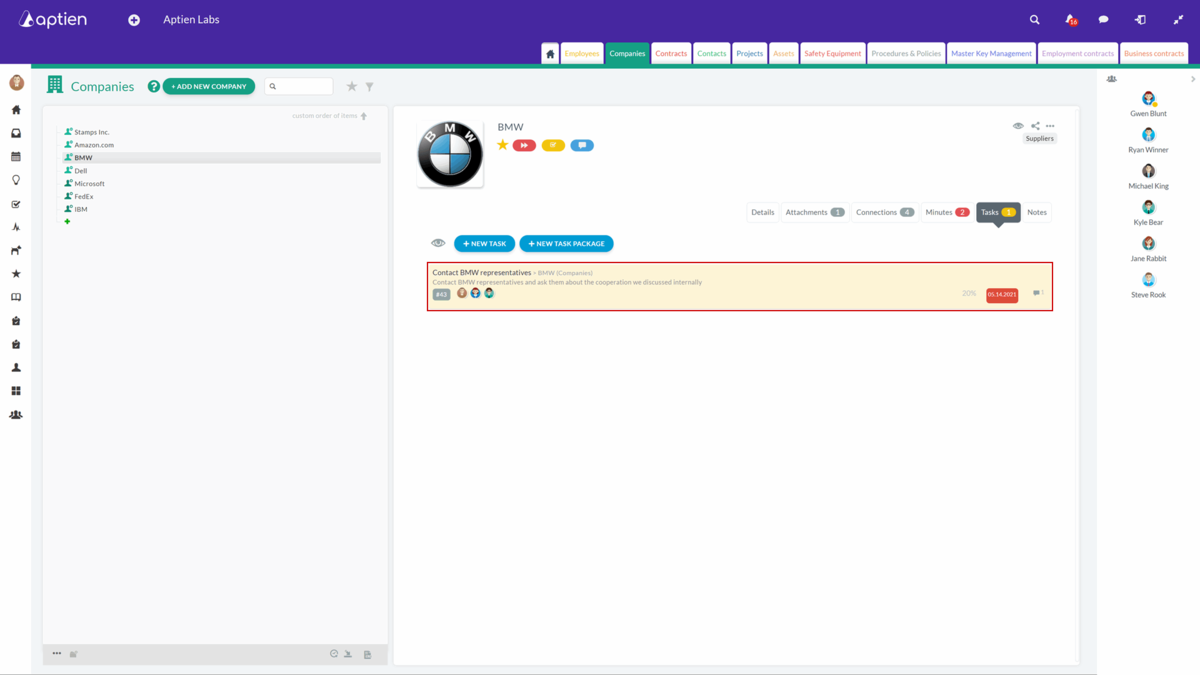The width and height of the screenshot is (1200, 675).
Task: Click the group icon above Gwen Blunt
Action: [x=1112, y=79]
